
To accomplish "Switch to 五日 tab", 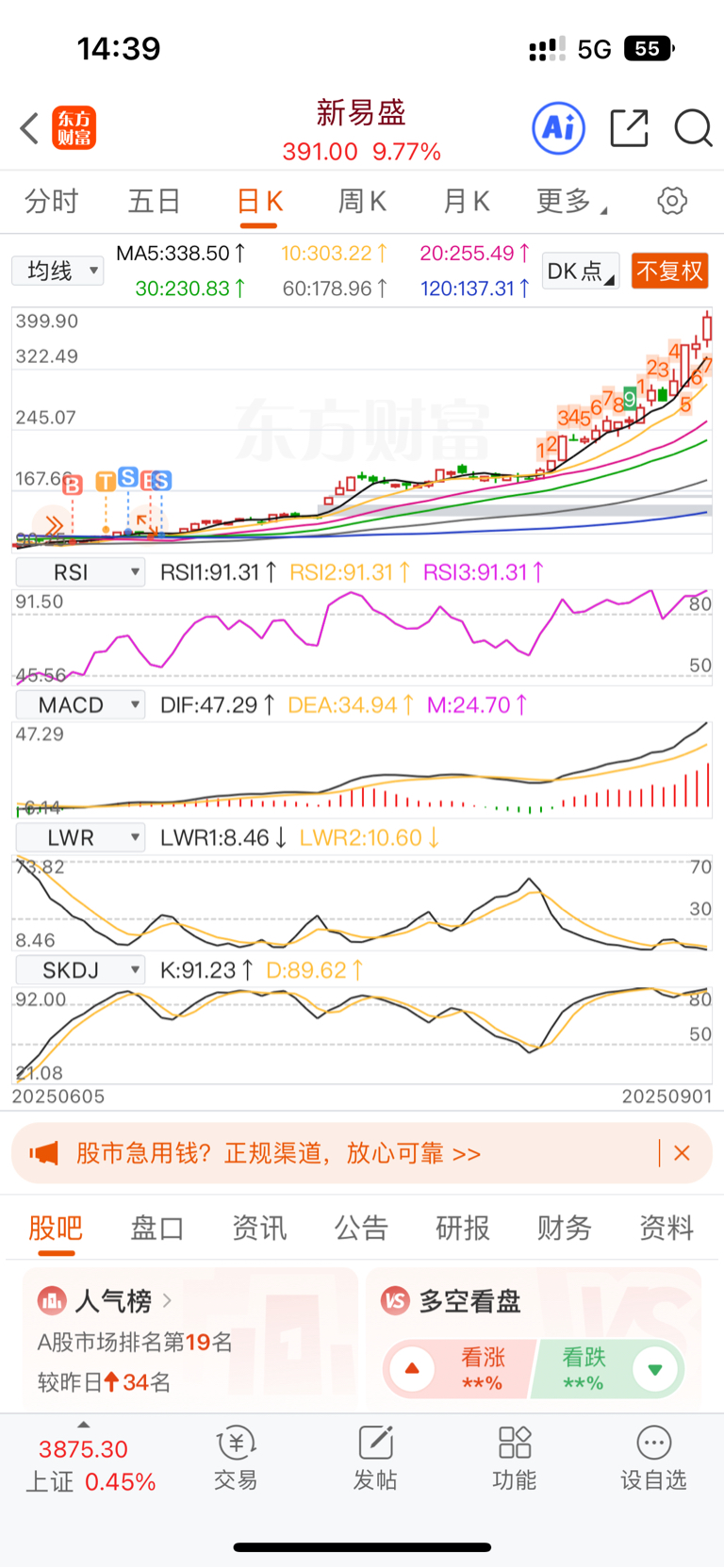I will click(x=155, y=201).
